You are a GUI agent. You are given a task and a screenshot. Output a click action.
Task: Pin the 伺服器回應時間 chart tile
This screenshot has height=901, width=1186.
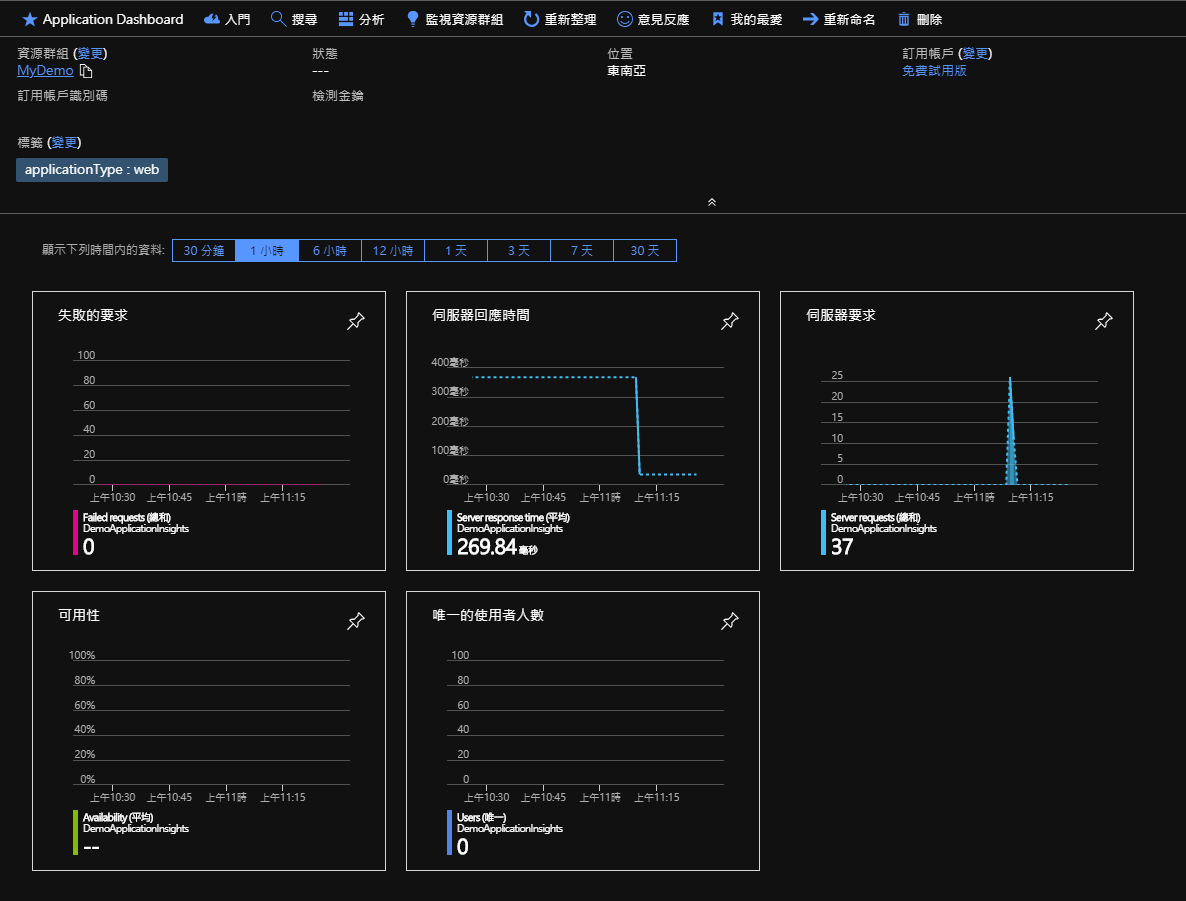pyautogui.click(x=730, y=321)
